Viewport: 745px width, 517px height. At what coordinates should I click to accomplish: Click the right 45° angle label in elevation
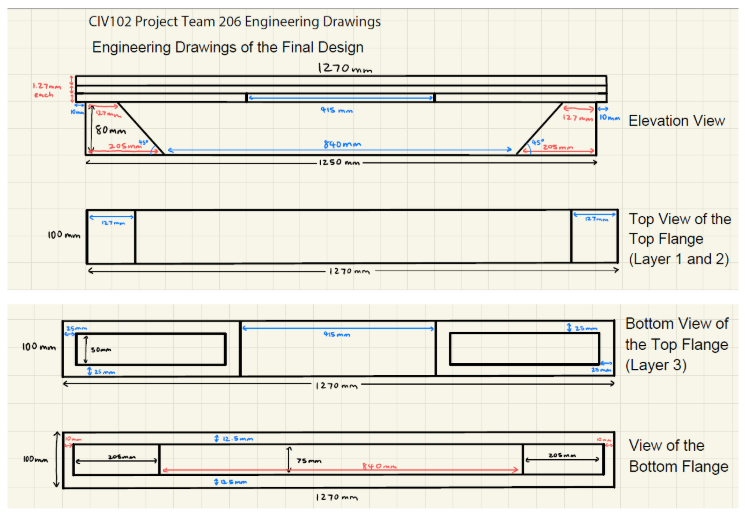point(536,142)
